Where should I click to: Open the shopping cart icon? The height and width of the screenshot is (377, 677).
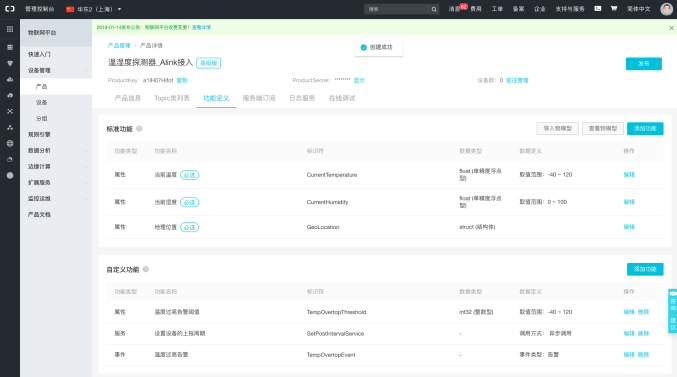click(x=614, y=9)
